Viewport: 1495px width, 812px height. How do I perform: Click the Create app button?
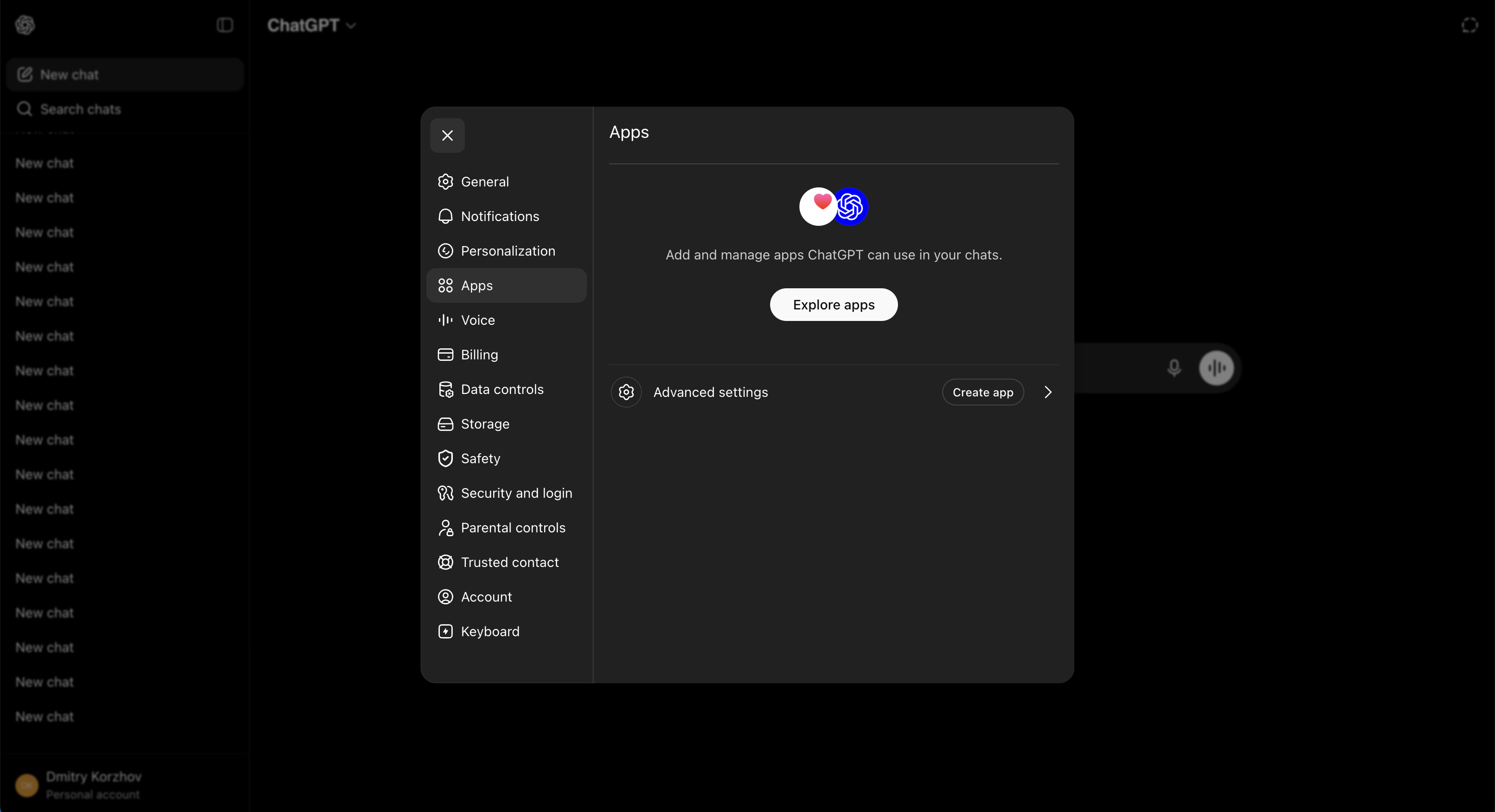pos(983,392)
